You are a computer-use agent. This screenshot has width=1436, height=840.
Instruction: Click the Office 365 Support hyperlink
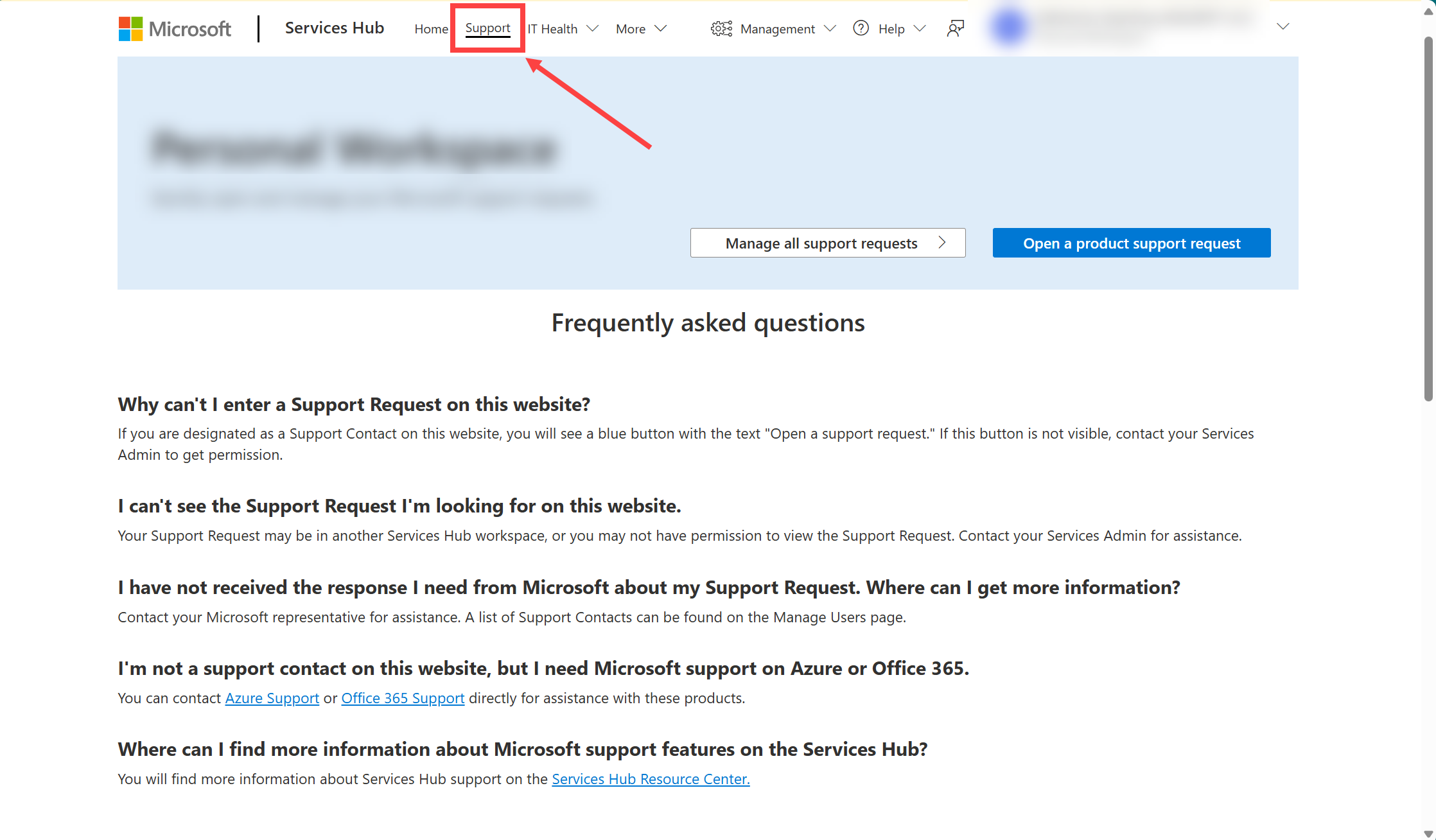(x=402, y=698)
